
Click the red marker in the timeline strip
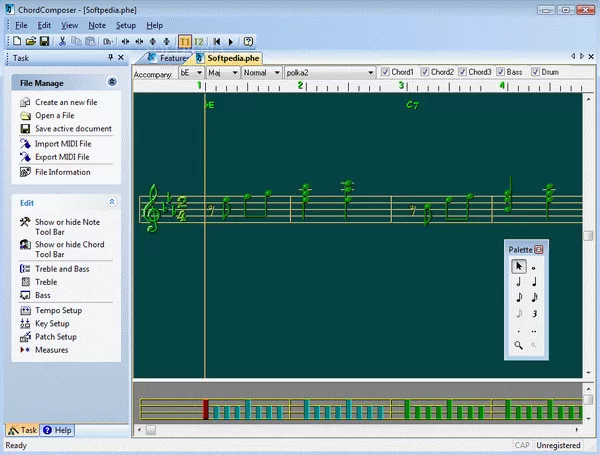click(206, 409)
